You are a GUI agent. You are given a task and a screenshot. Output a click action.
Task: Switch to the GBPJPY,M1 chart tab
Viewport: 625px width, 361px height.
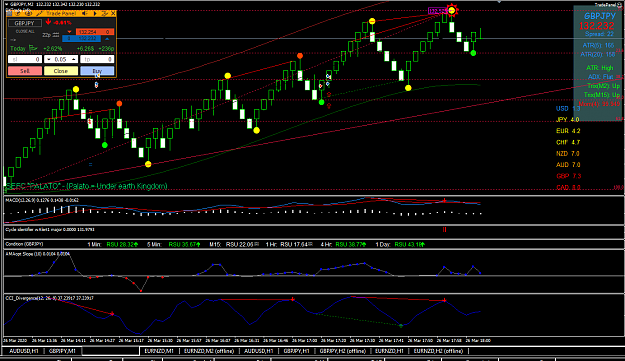click(x=62, y=351)
